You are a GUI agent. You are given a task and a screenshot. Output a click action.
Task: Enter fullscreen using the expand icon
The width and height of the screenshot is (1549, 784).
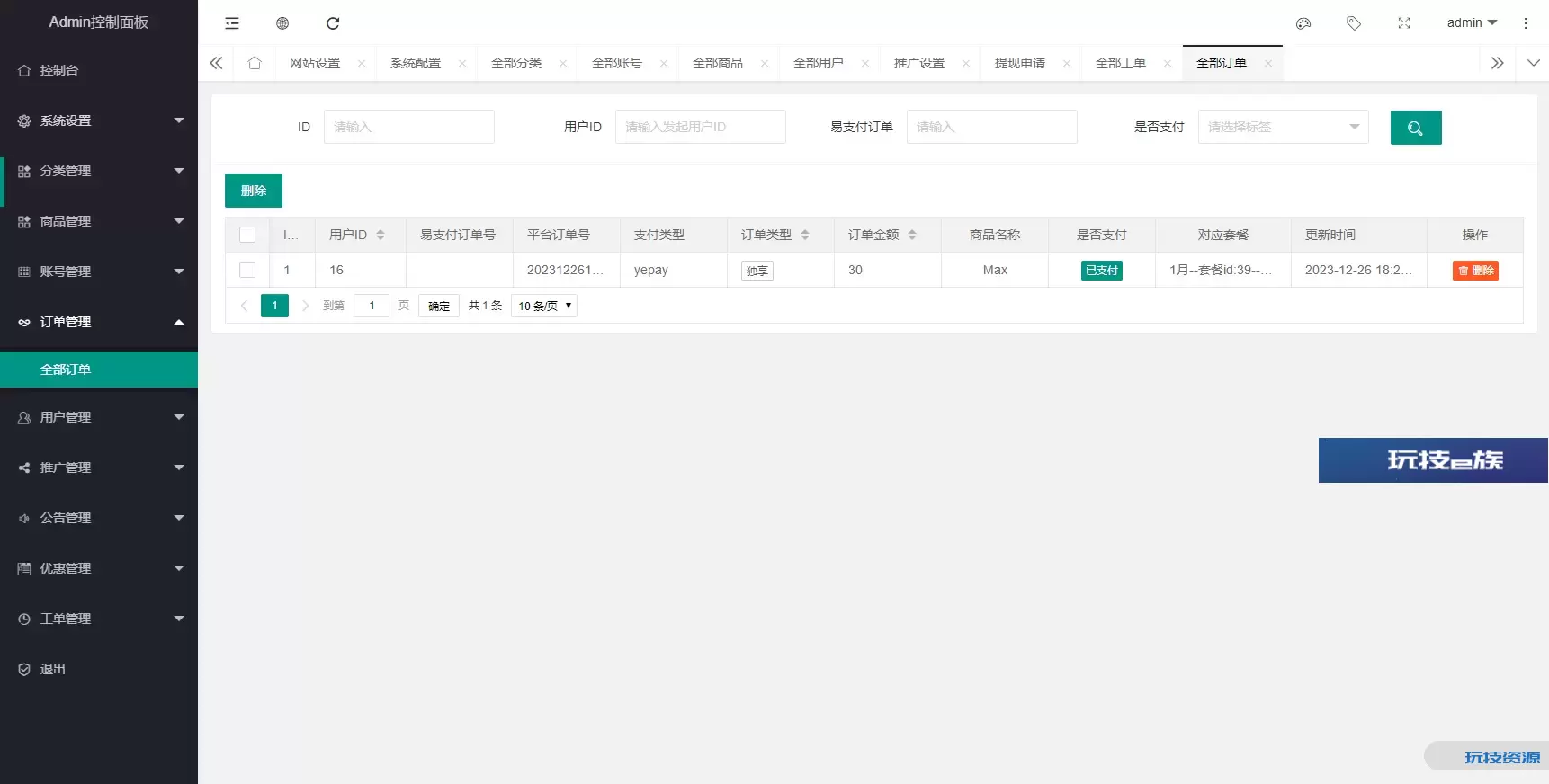pyautogui.click(x=1404, y=23)
